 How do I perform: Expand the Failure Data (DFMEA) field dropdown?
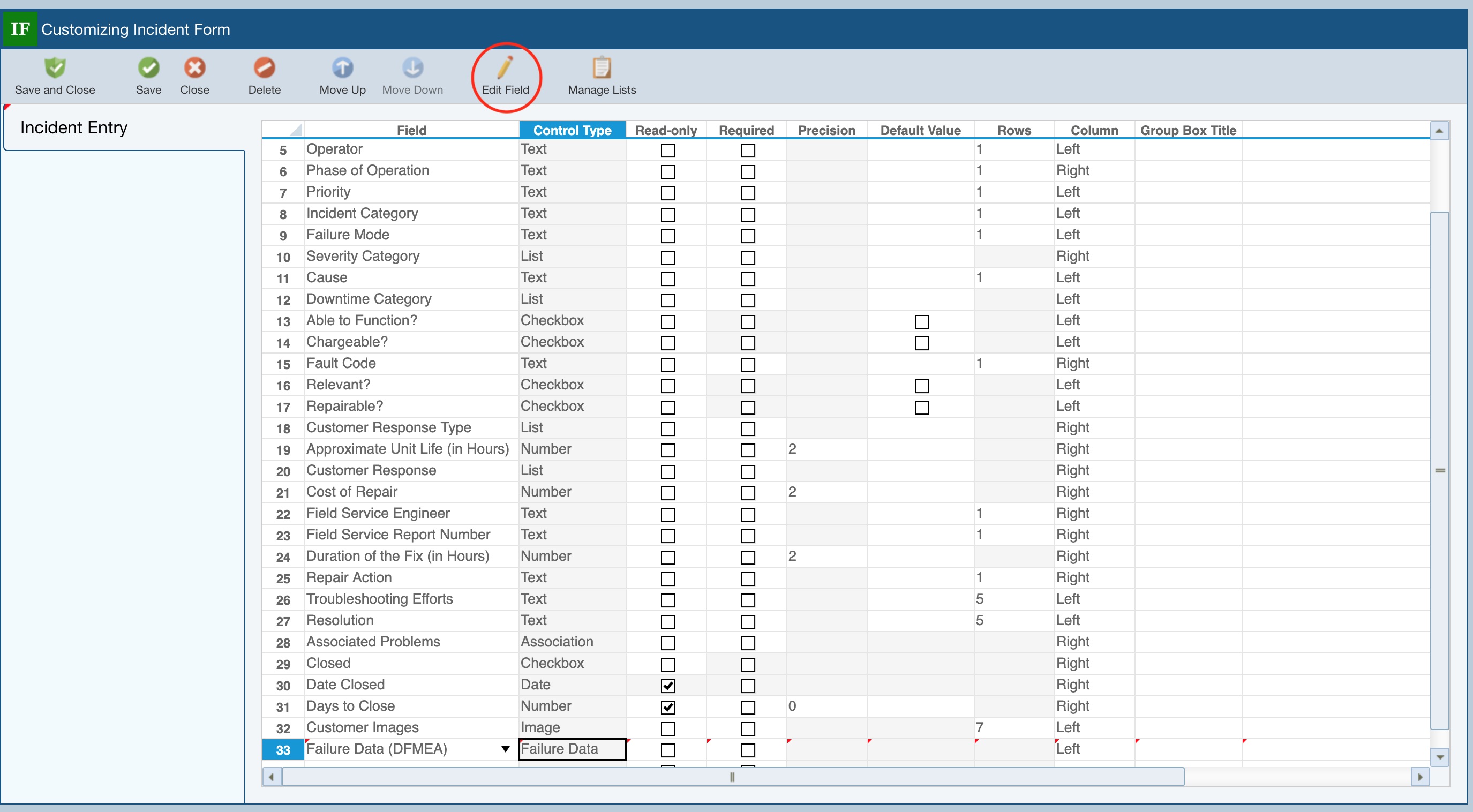coord(505,750)
